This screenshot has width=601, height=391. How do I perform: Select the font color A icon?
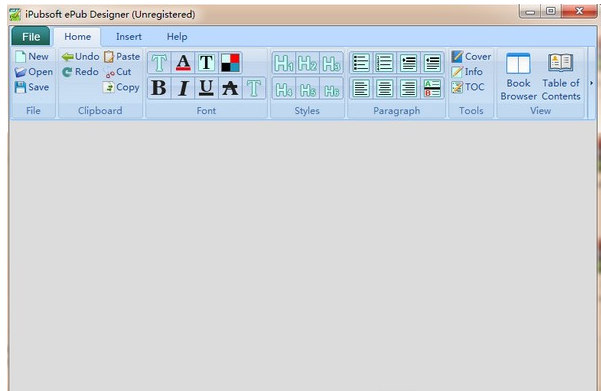click(x=183, y=62)
